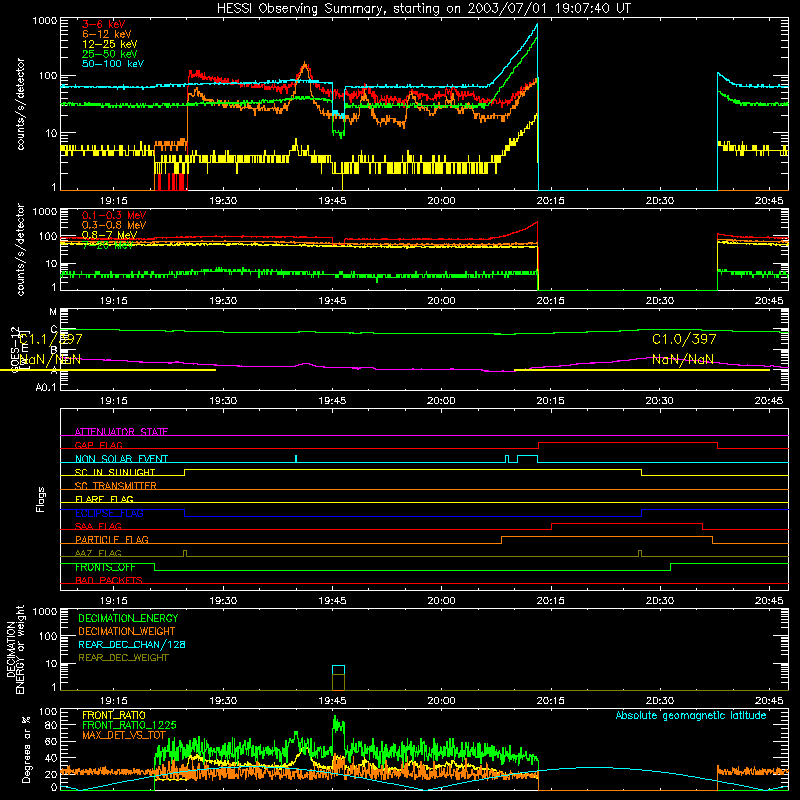Select the SC_IN_SUNLIGHT flag label

coord(115,472)
